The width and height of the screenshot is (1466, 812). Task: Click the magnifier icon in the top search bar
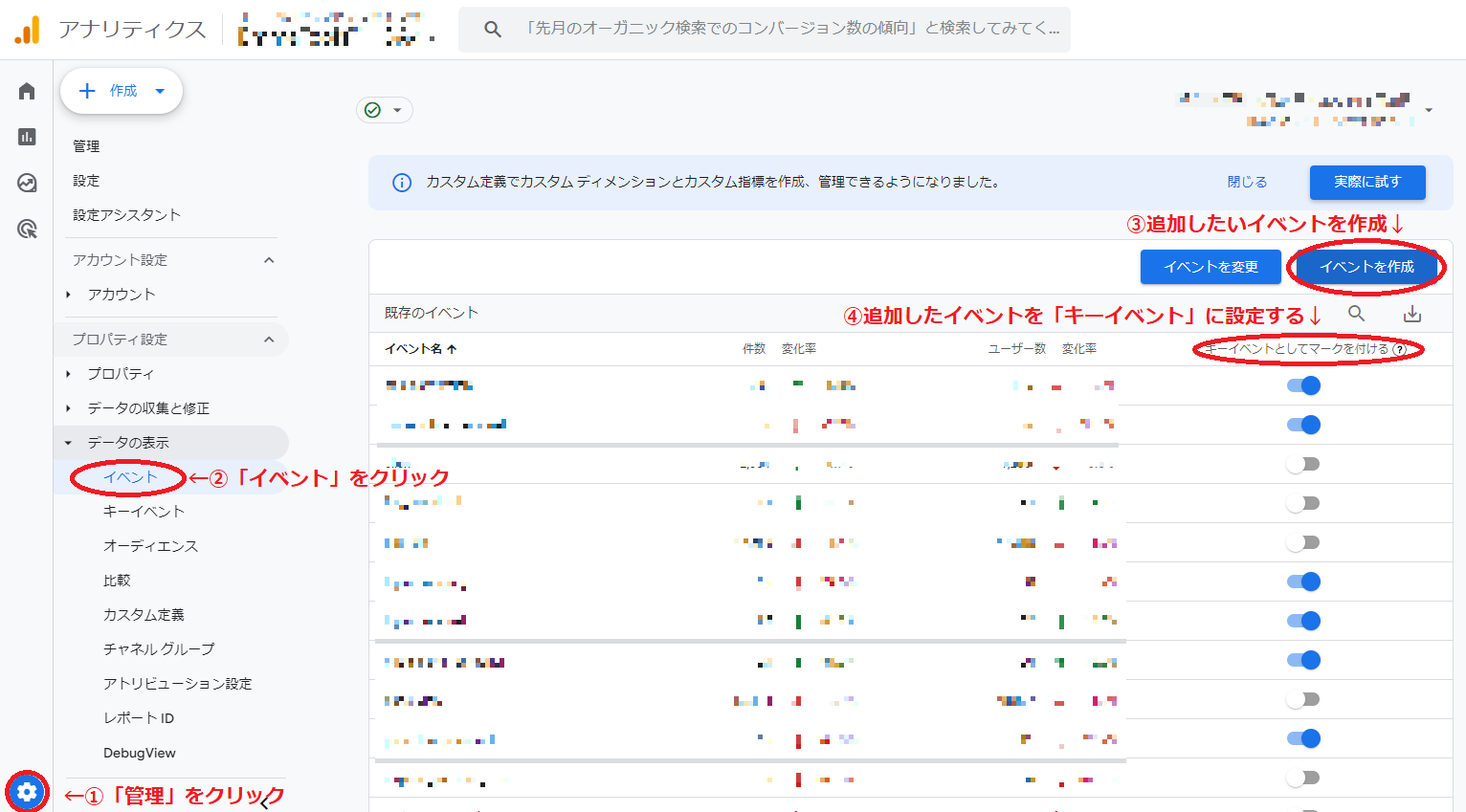click(493, 30)
